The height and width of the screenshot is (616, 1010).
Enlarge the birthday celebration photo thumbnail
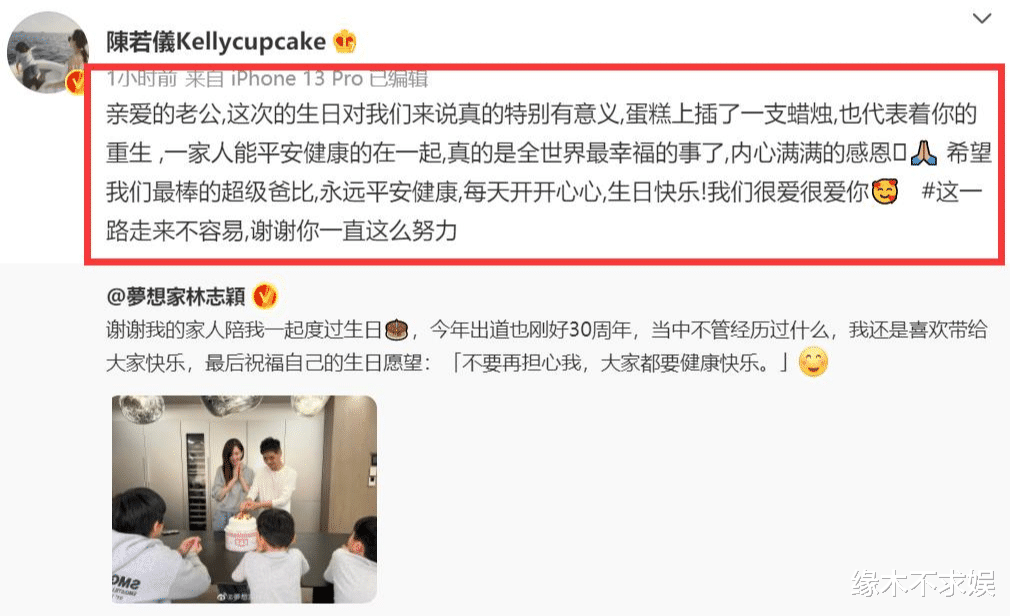244,499
